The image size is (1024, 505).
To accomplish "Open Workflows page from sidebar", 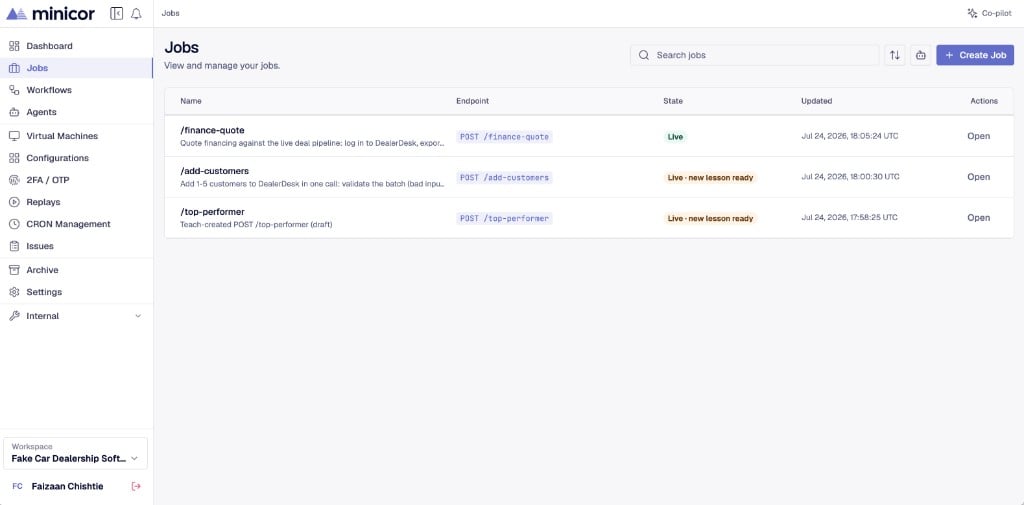I will [49, 90].
